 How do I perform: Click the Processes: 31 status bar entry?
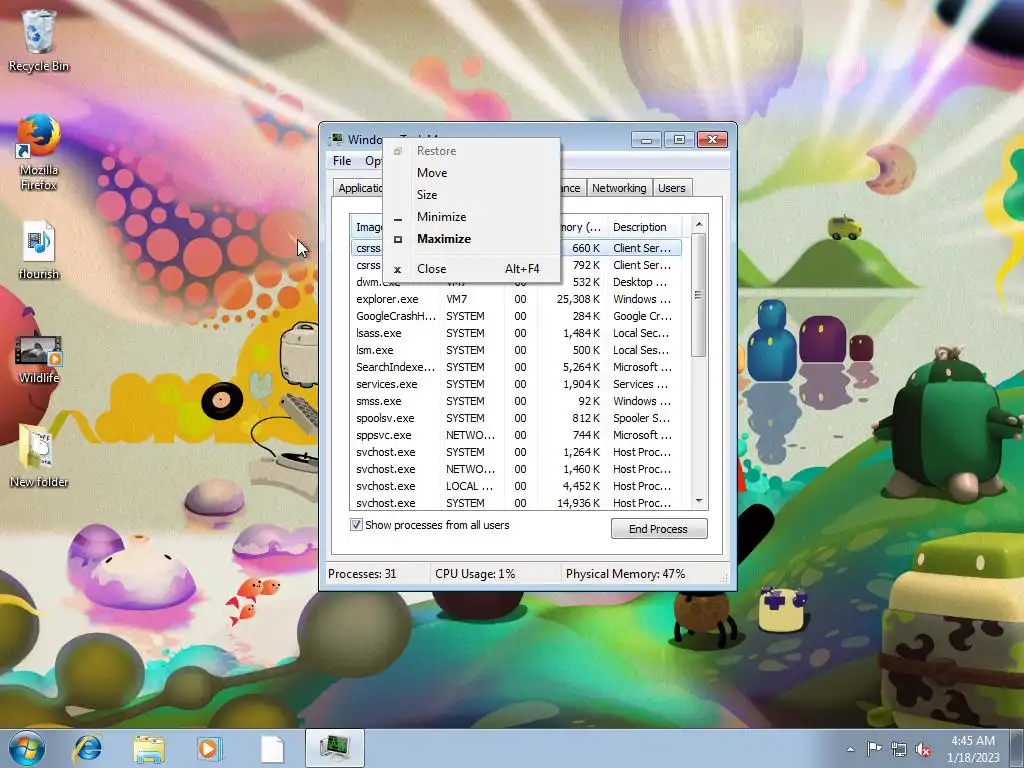coord(362,574)
